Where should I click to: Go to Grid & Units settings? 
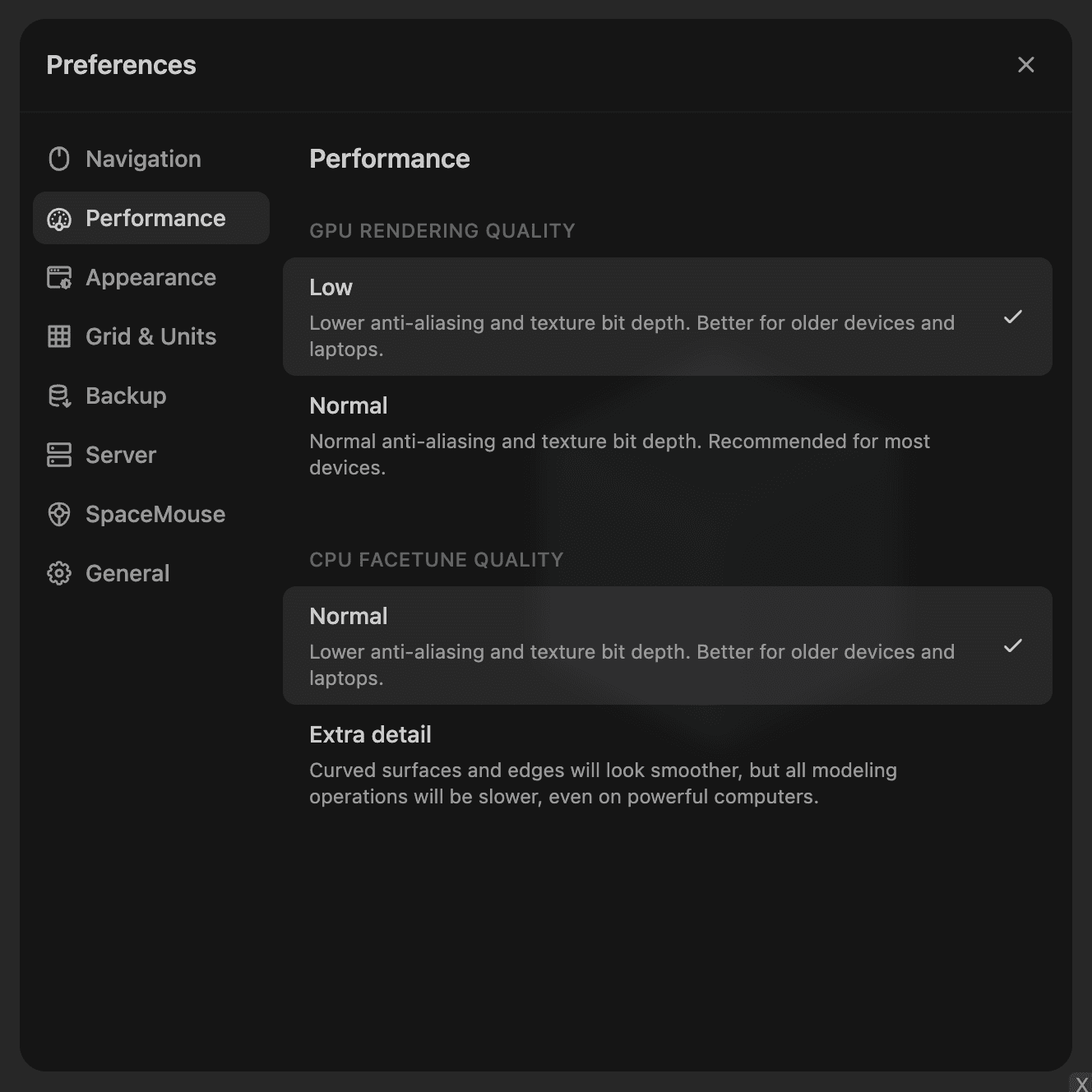tap(151, 336)
